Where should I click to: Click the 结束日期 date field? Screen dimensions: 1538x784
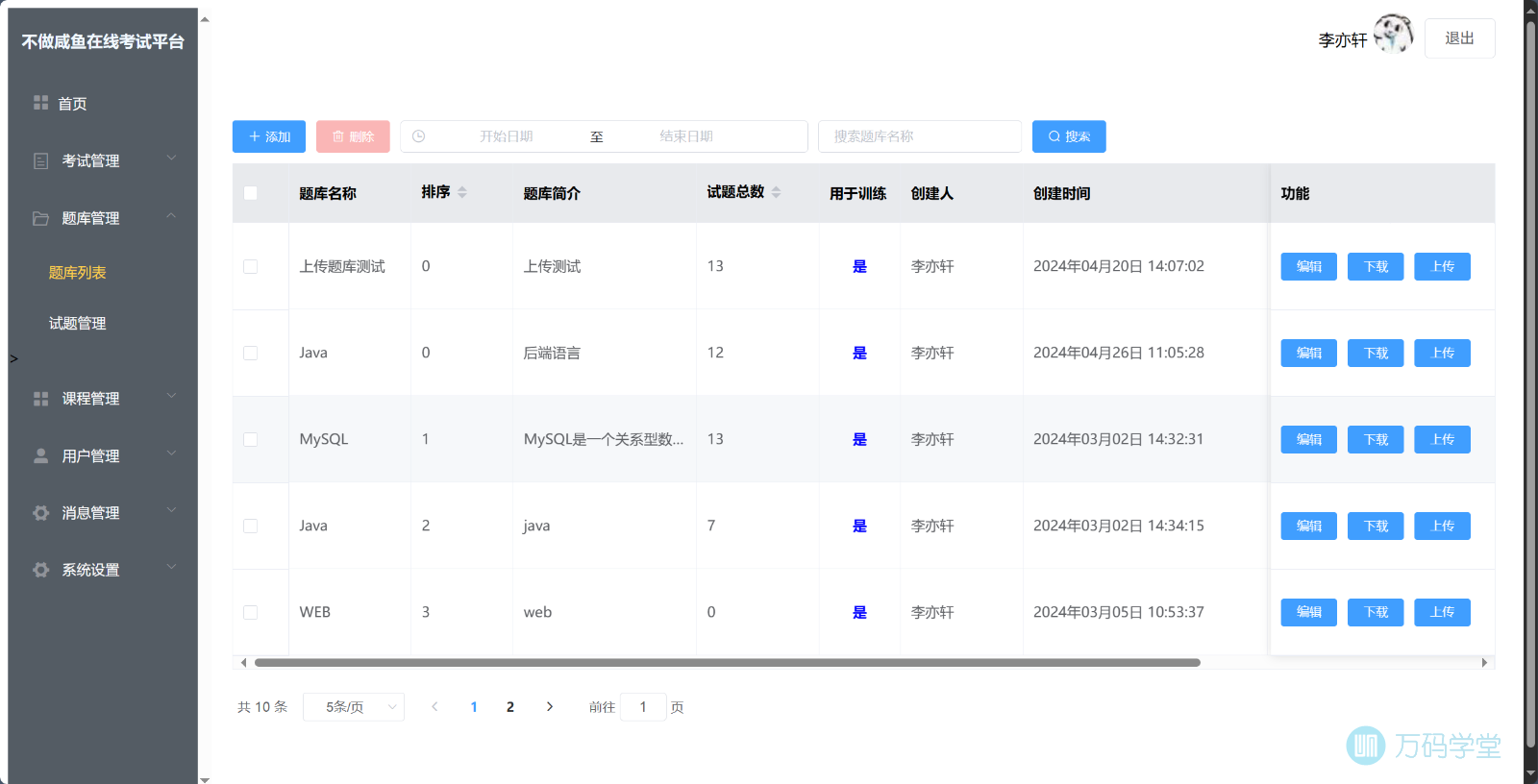click(x=686, y=136)
